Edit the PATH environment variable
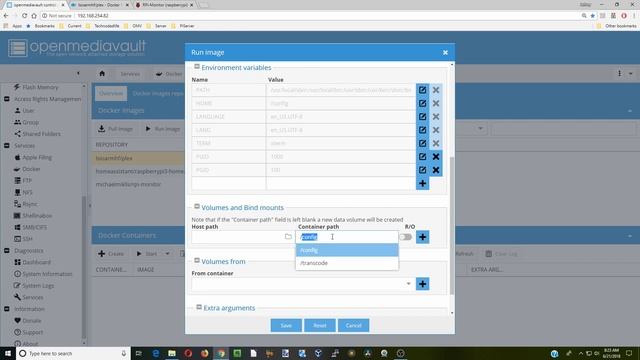This screenshot has height=360, width=640. coord(422,90)
